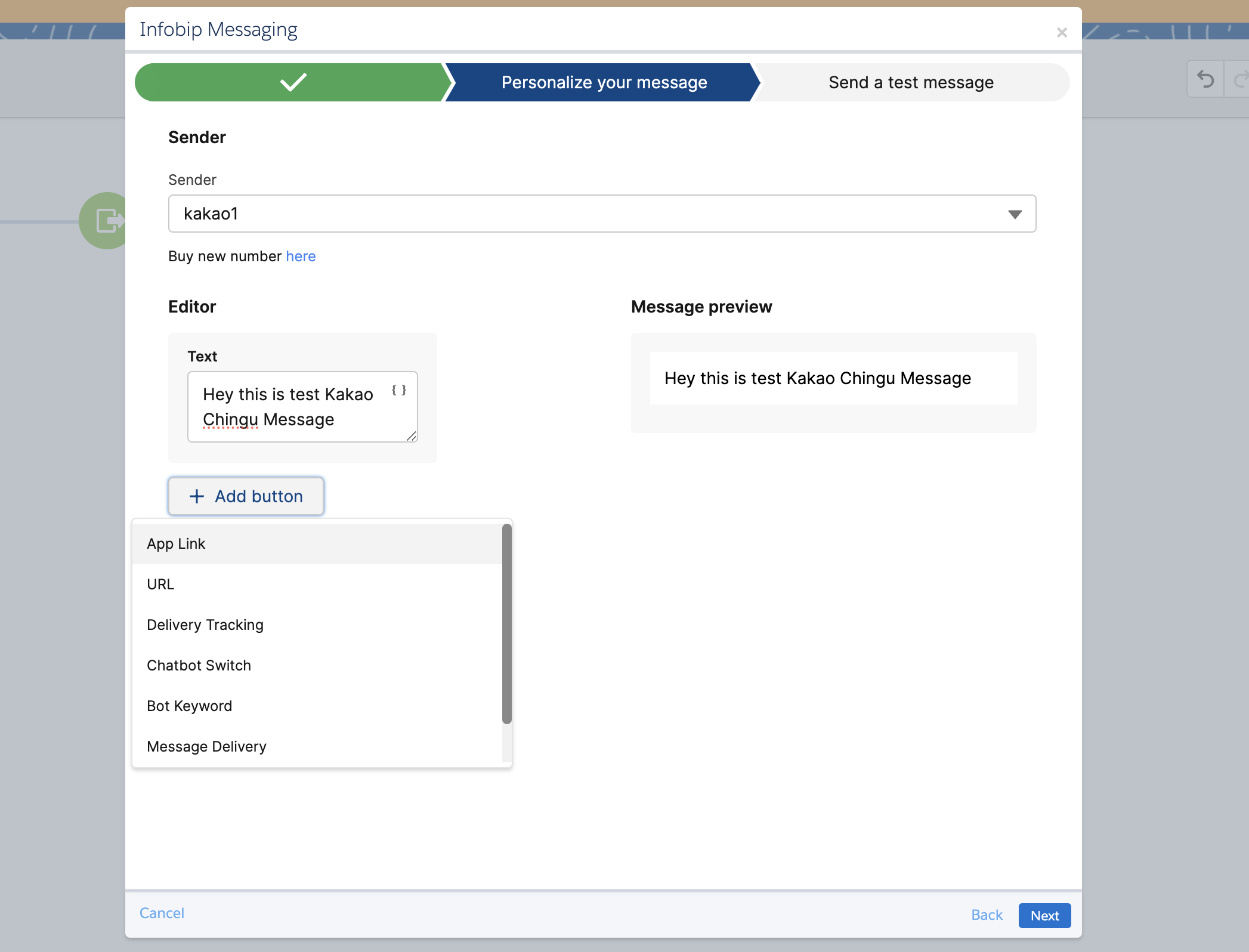Click the Sender dropdown arrow
Screen dimensions: 1249x952
[1015, 214]
